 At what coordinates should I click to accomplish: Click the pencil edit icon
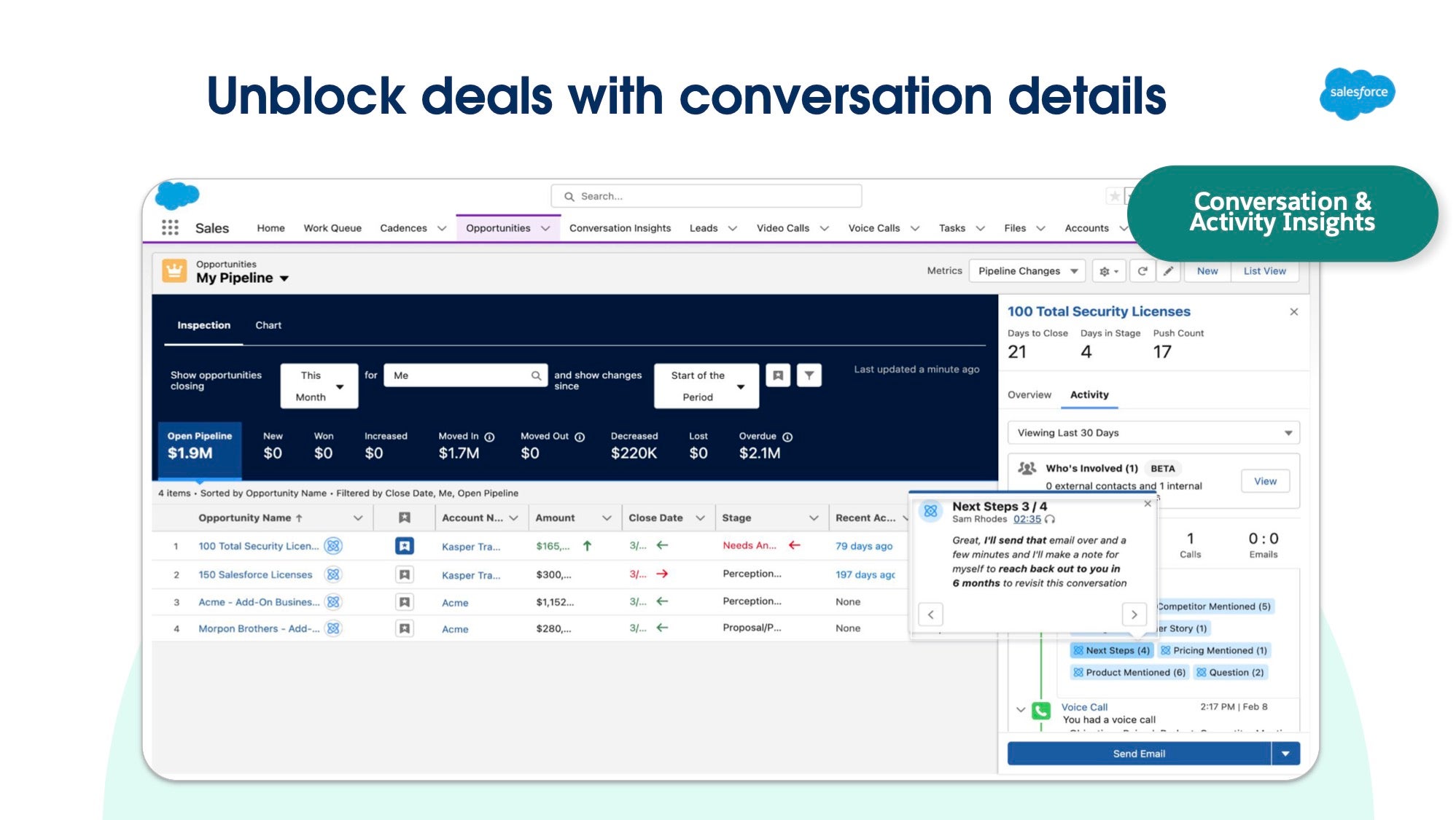(1168, 271)
